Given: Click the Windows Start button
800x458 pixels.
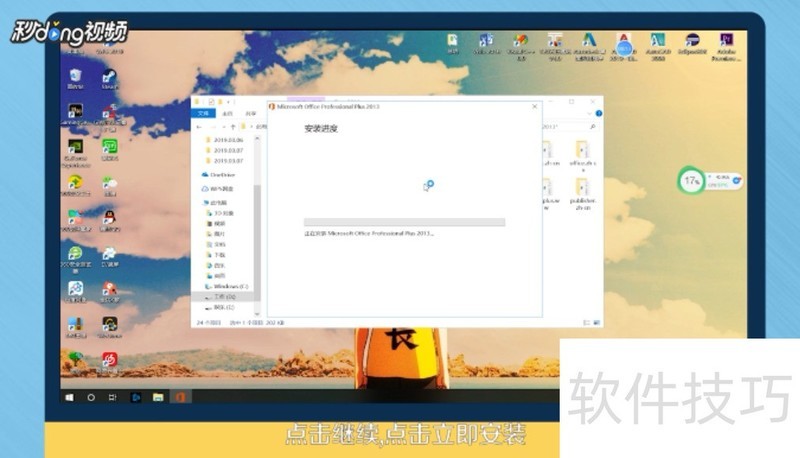Looking at the screenshot, I should point(69,397).
